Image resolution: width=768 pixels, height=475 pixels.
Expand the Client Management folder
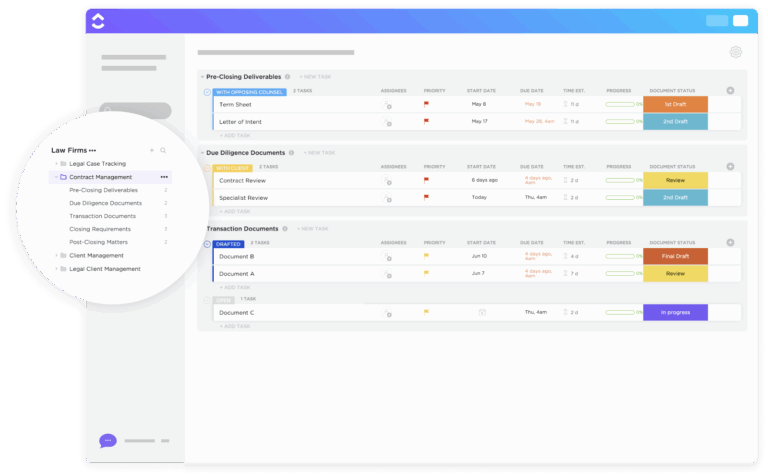point(56,255)
